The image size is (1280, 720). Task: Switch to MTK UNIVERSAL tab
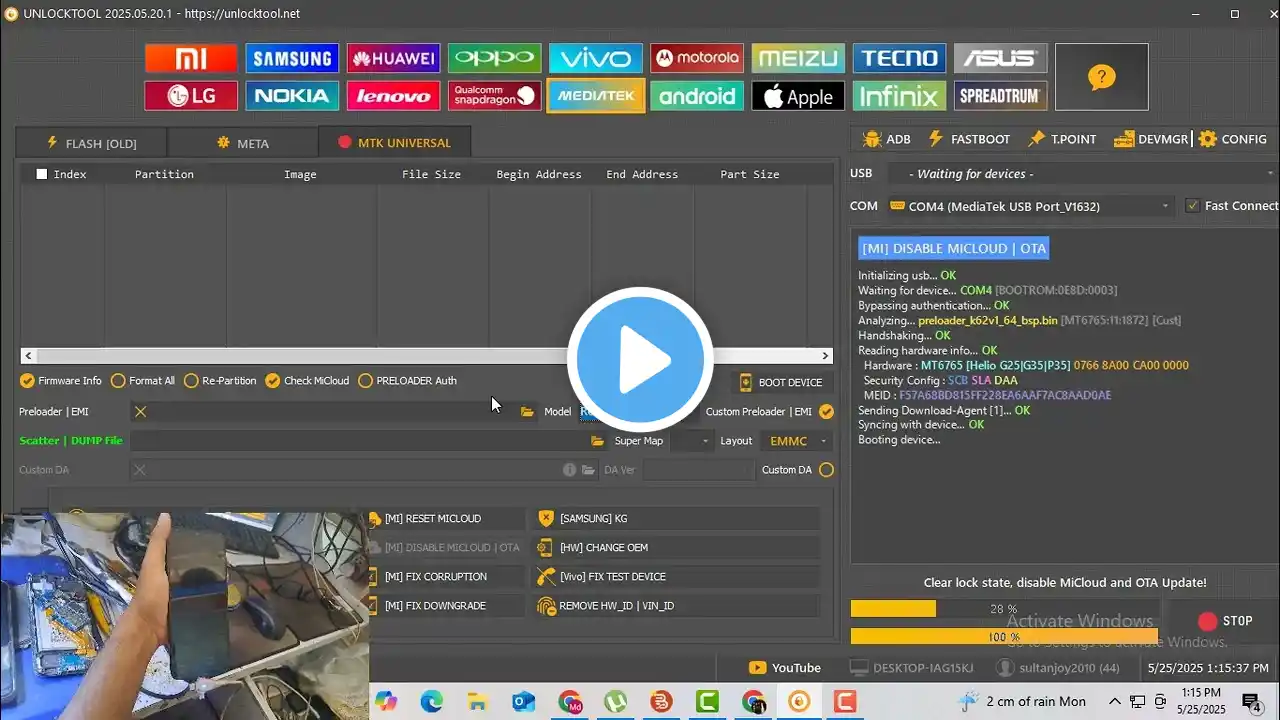pyautogui.click(x=394, y=143)
